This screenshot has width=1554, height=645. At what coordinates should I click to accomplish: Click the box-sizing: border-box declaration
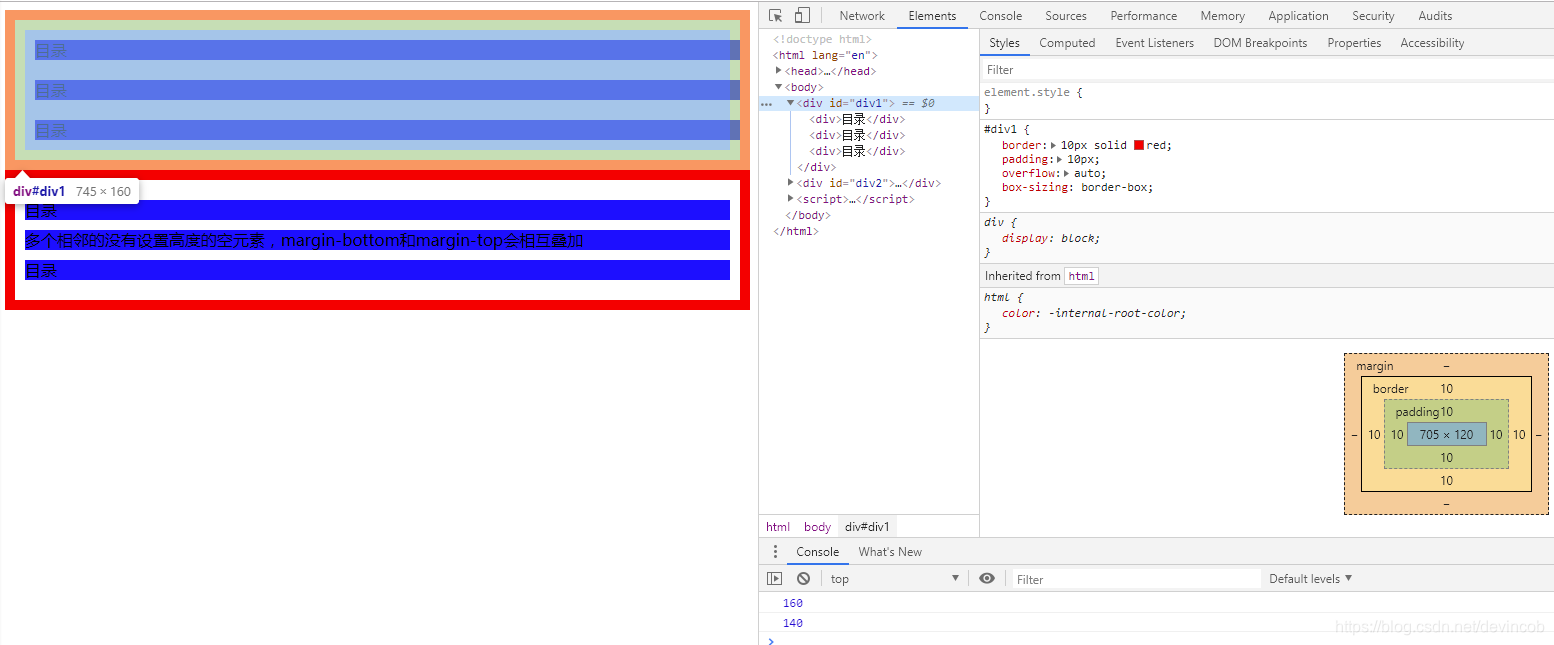pos(1077,187)
